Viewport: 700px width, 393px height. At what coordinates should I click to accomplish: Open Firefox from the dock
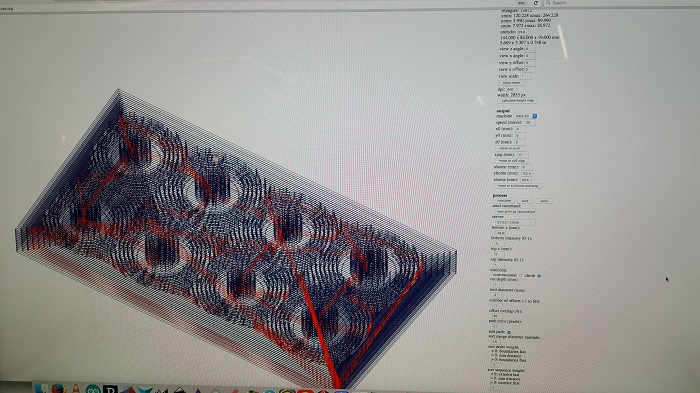[58, 389]
